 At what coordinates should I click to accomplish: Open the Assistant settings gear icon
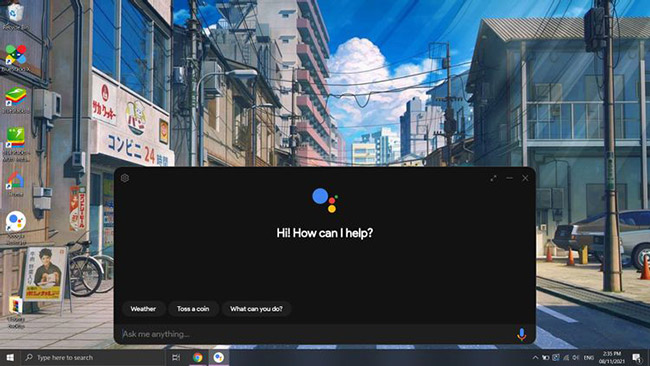click(125, 178)
